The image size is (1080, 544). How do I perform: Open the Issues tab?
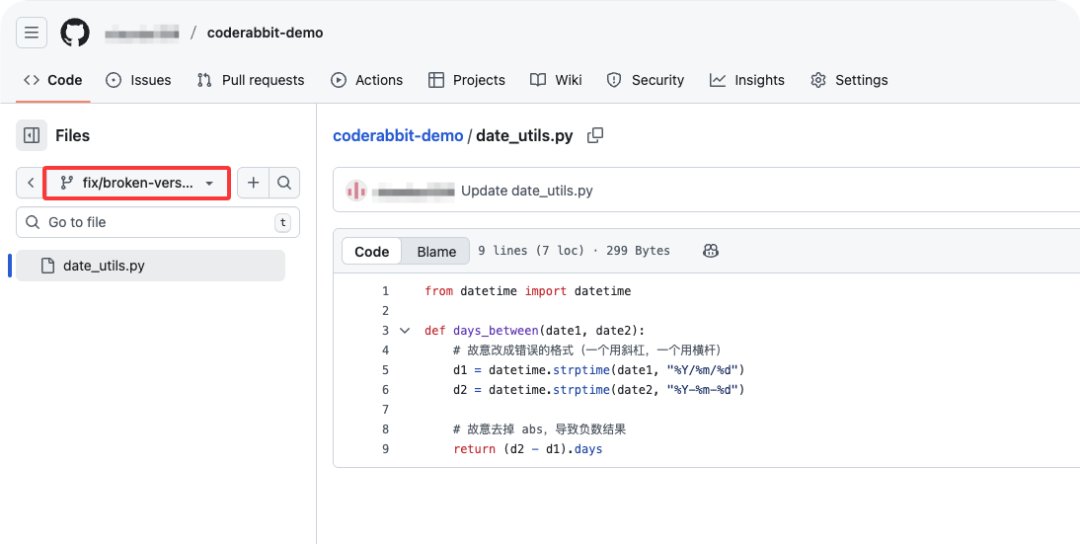coord(138,80)
